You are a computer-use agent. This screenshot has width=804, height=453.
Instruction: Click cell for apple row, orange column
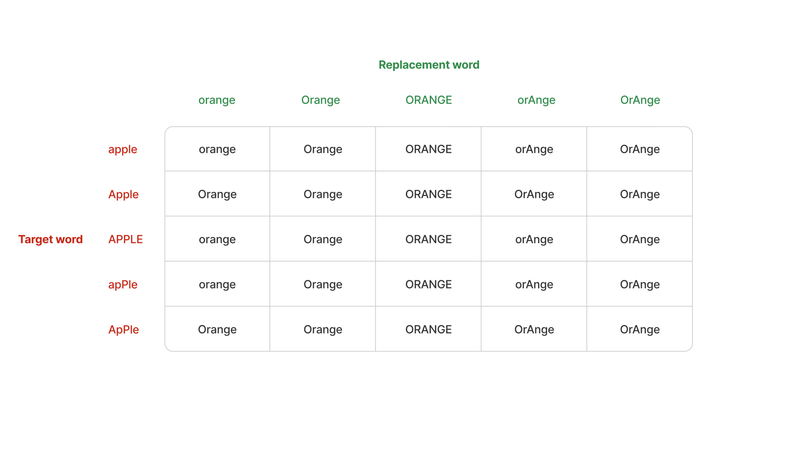[217, 149]
